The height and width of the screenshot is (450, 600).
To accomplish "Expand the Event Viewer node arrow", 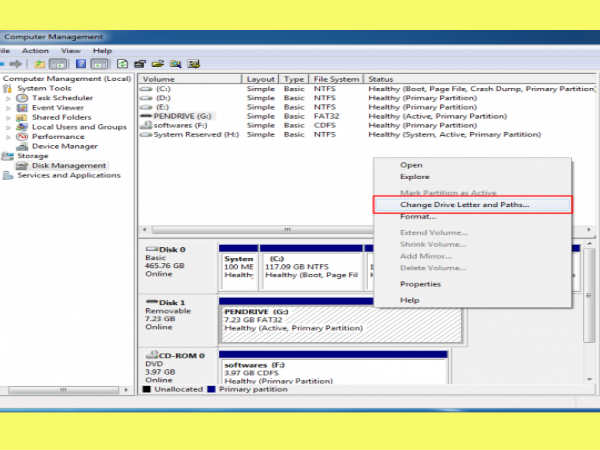I will [x=8, y=108].
